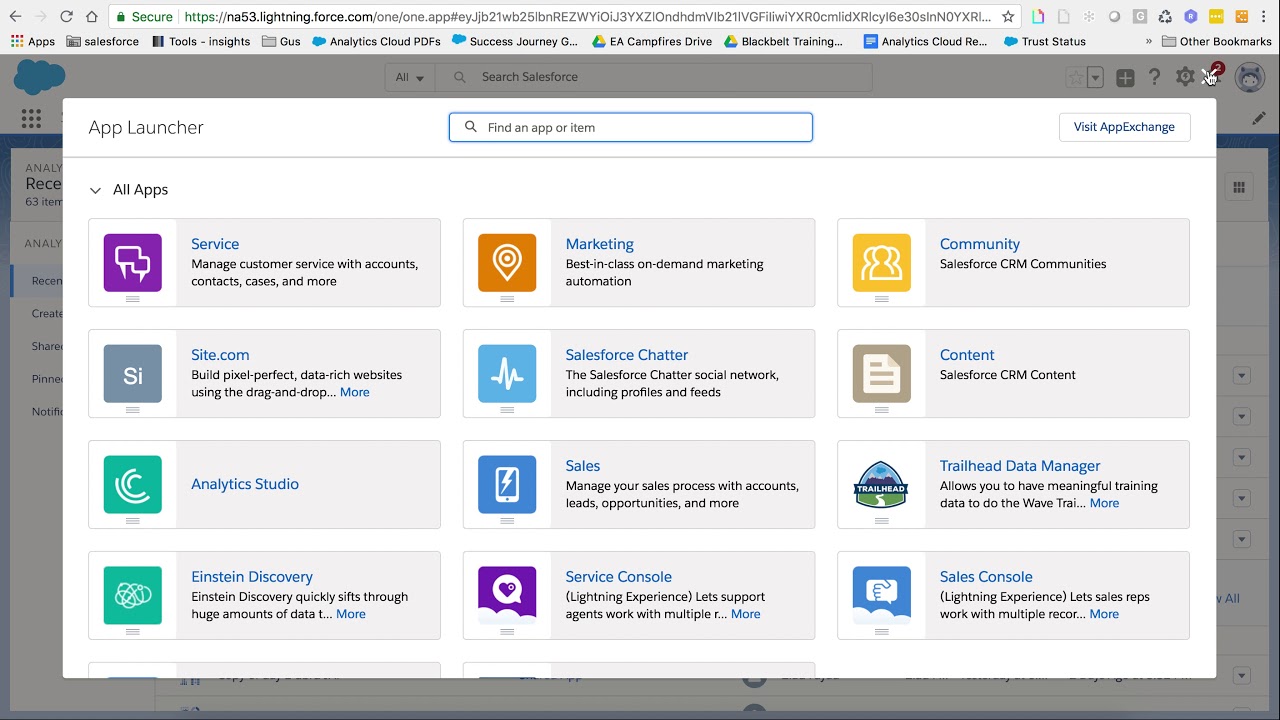
Task: Click the Find an app or item field
Action: point(631,127)
